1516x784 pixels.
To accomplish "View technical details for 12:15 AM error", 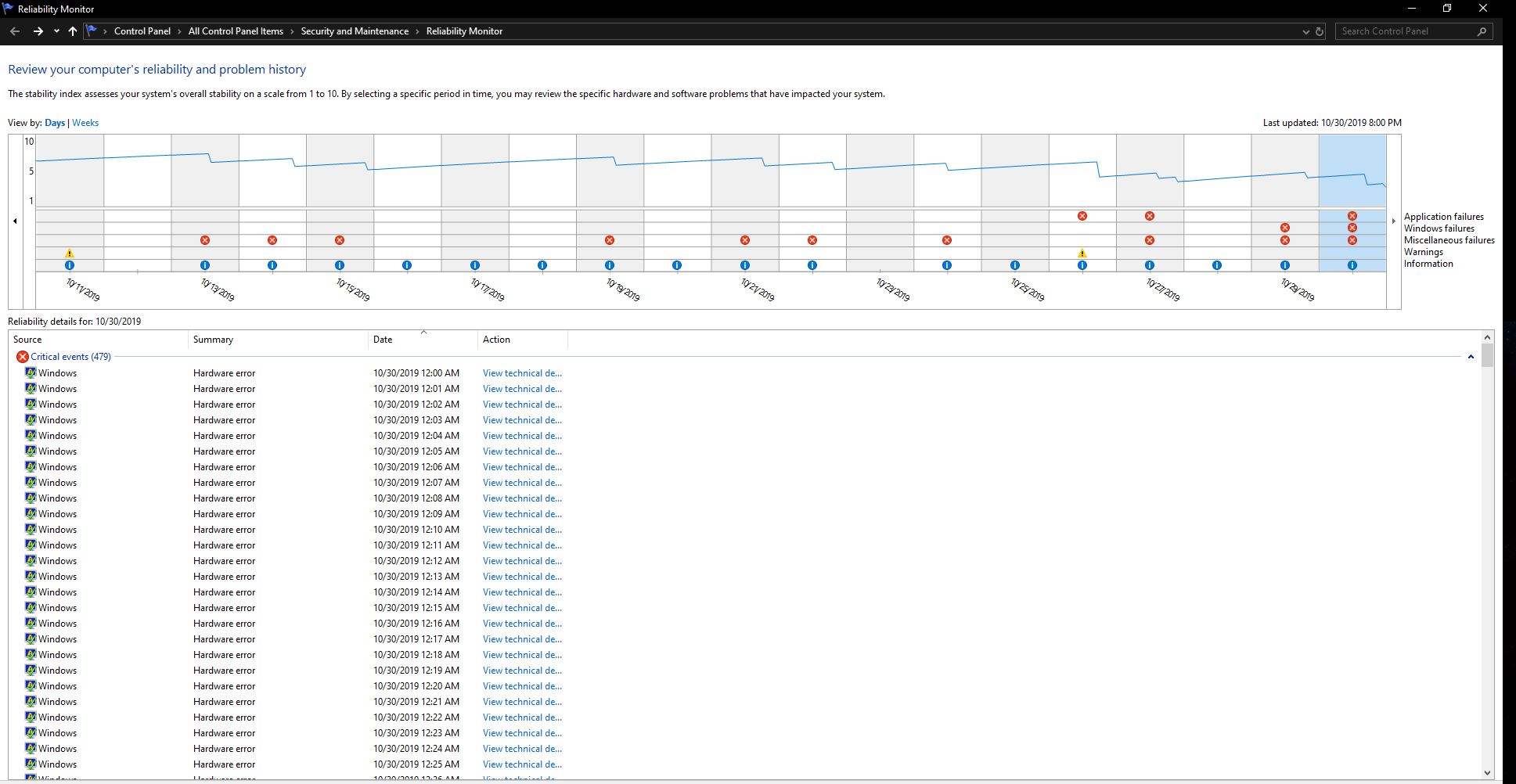I will (x=522, y=608).
